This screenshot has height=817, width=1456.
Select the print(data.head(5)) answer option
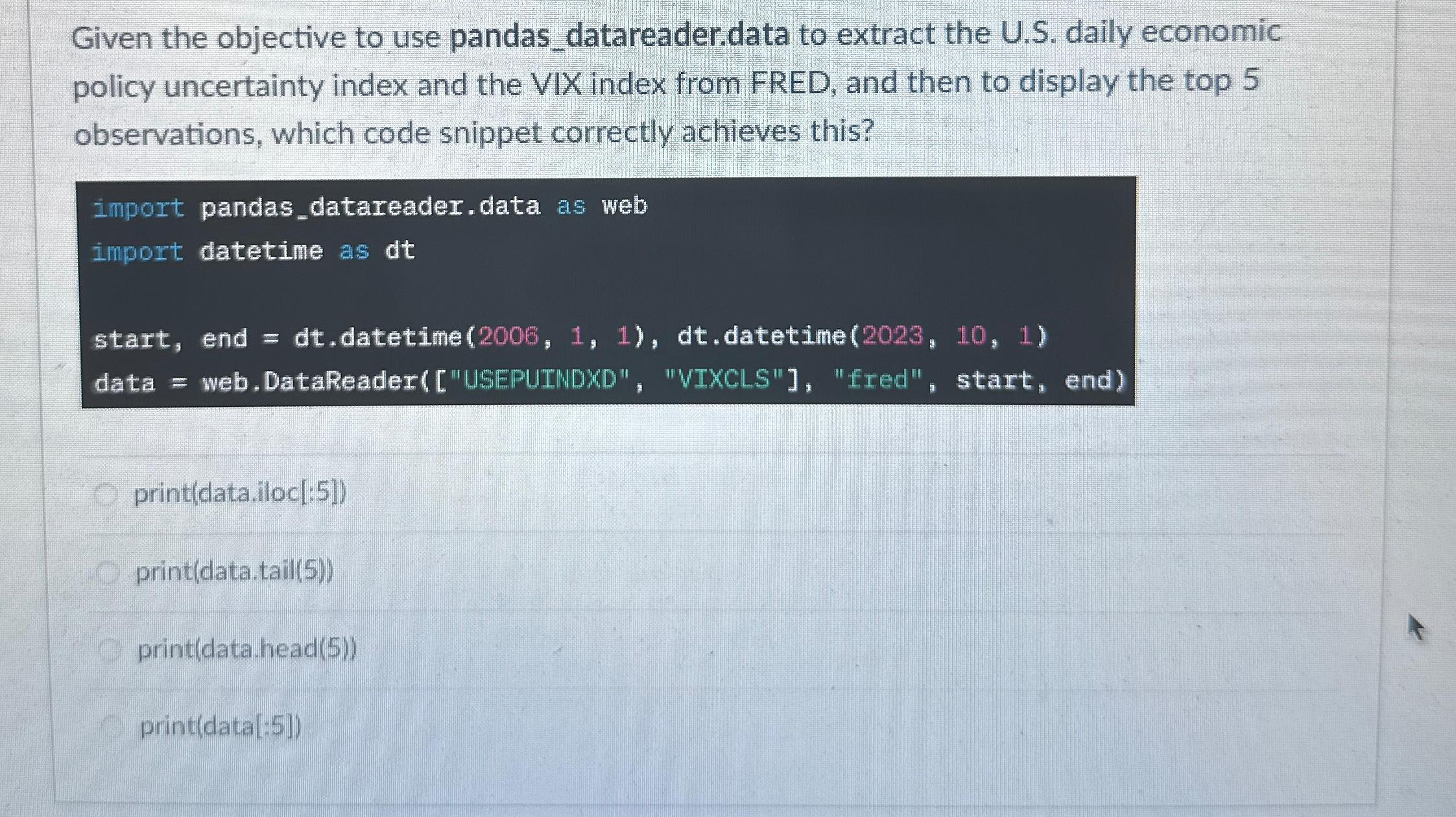click(x=245, y=649)
